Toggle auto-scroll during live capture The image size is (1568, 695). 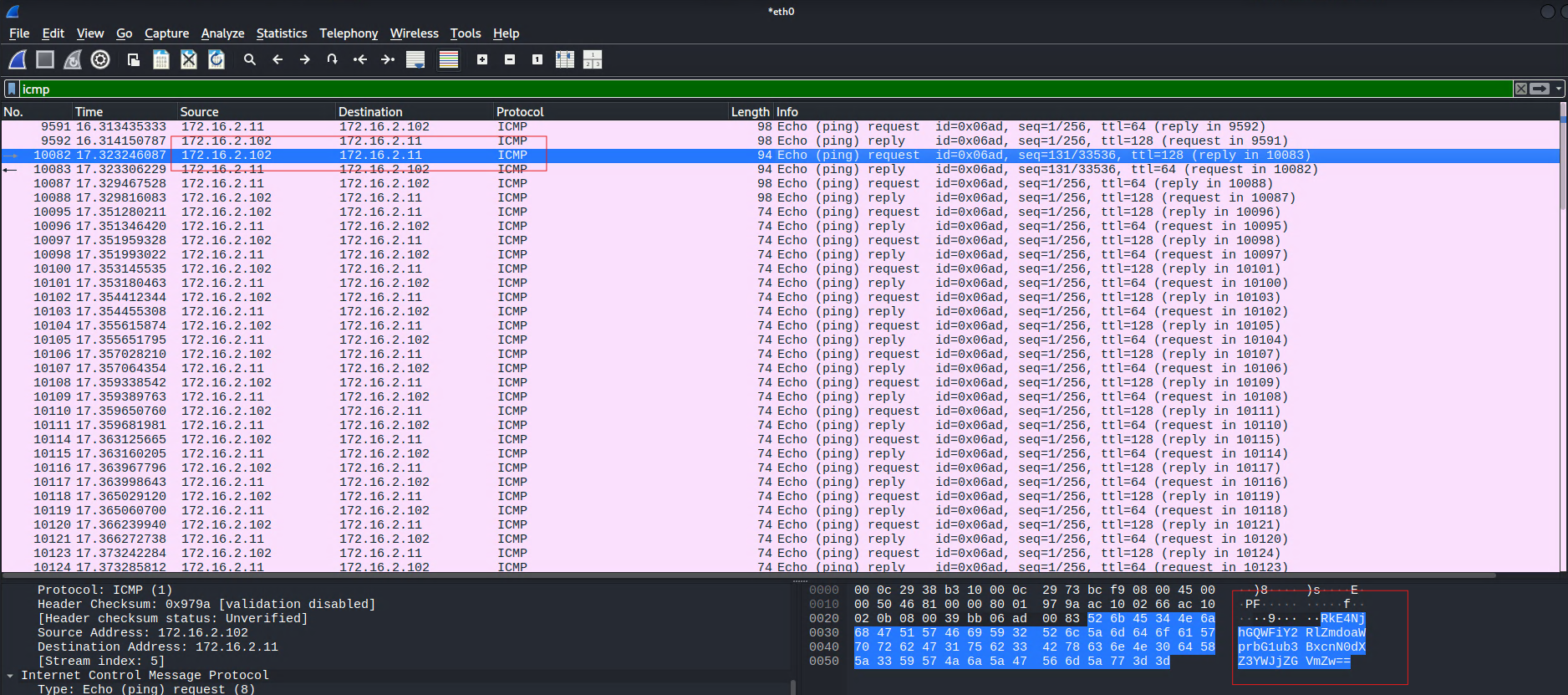[415, 59]
